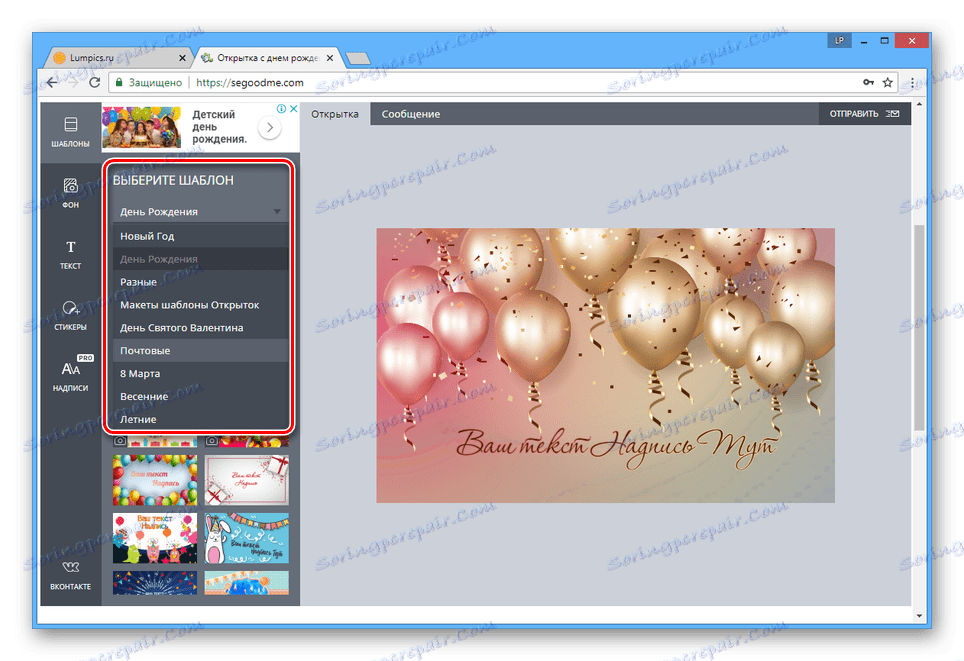Expand the День Рождения template dropdown
964x661 pixels.
tap(200, 212)
